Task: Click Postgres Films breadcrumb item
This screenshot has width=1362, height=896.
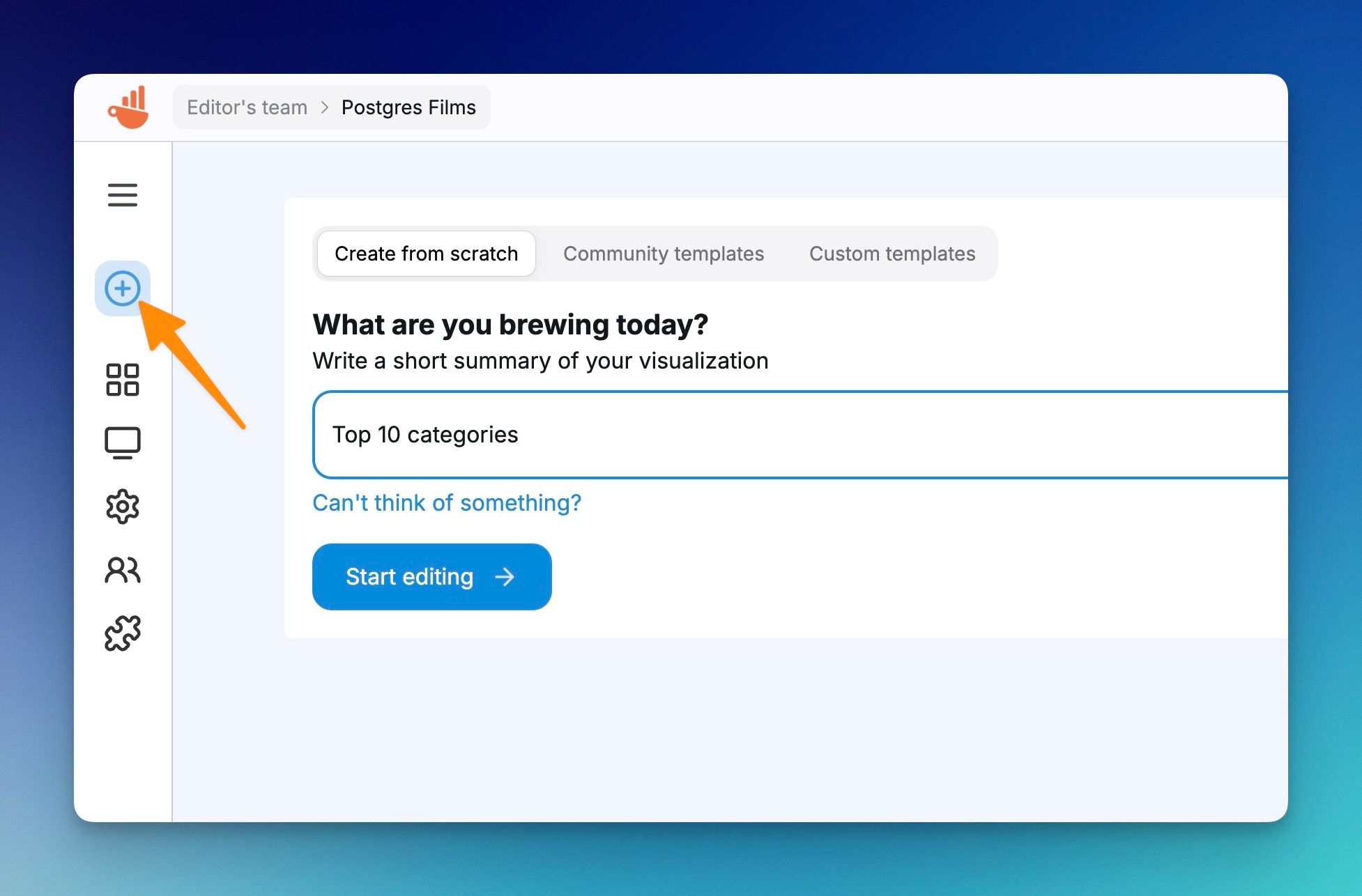Action: (x=408, y=107)
